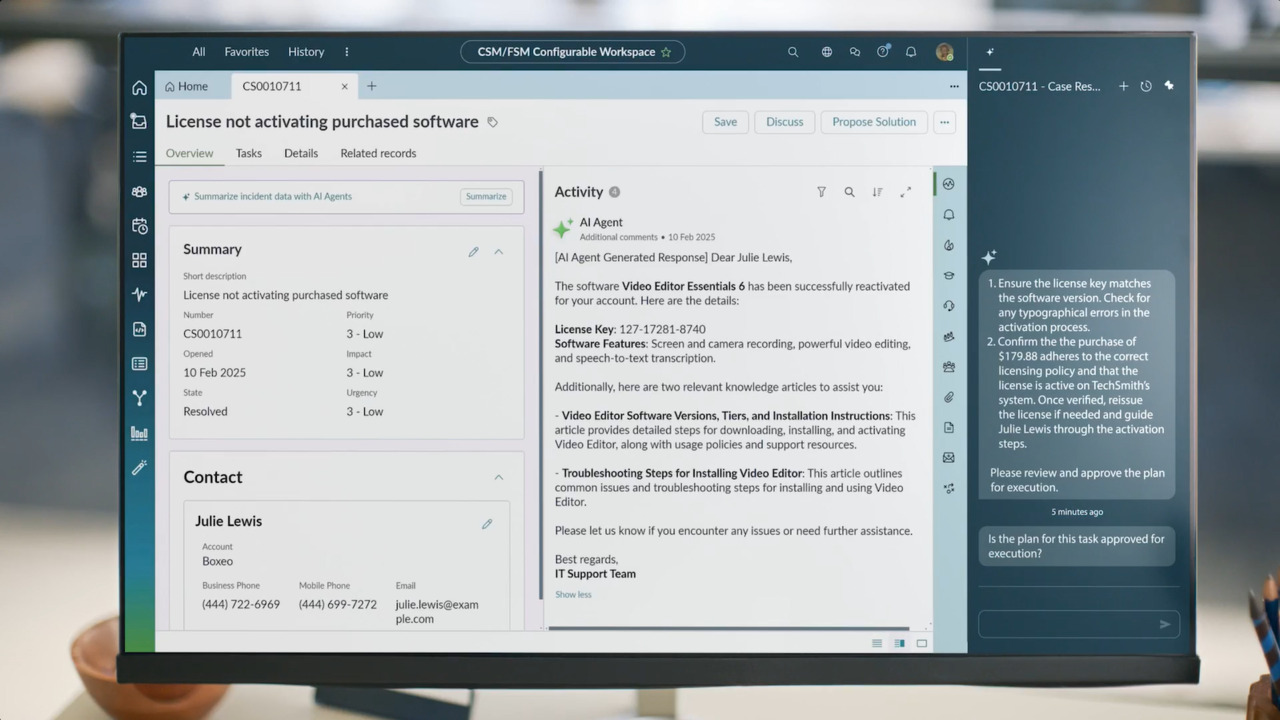Viewport: 1280px width, 720px height.
Task: Click the search icon in Activity panel
Action: click(x=849, y=192)
